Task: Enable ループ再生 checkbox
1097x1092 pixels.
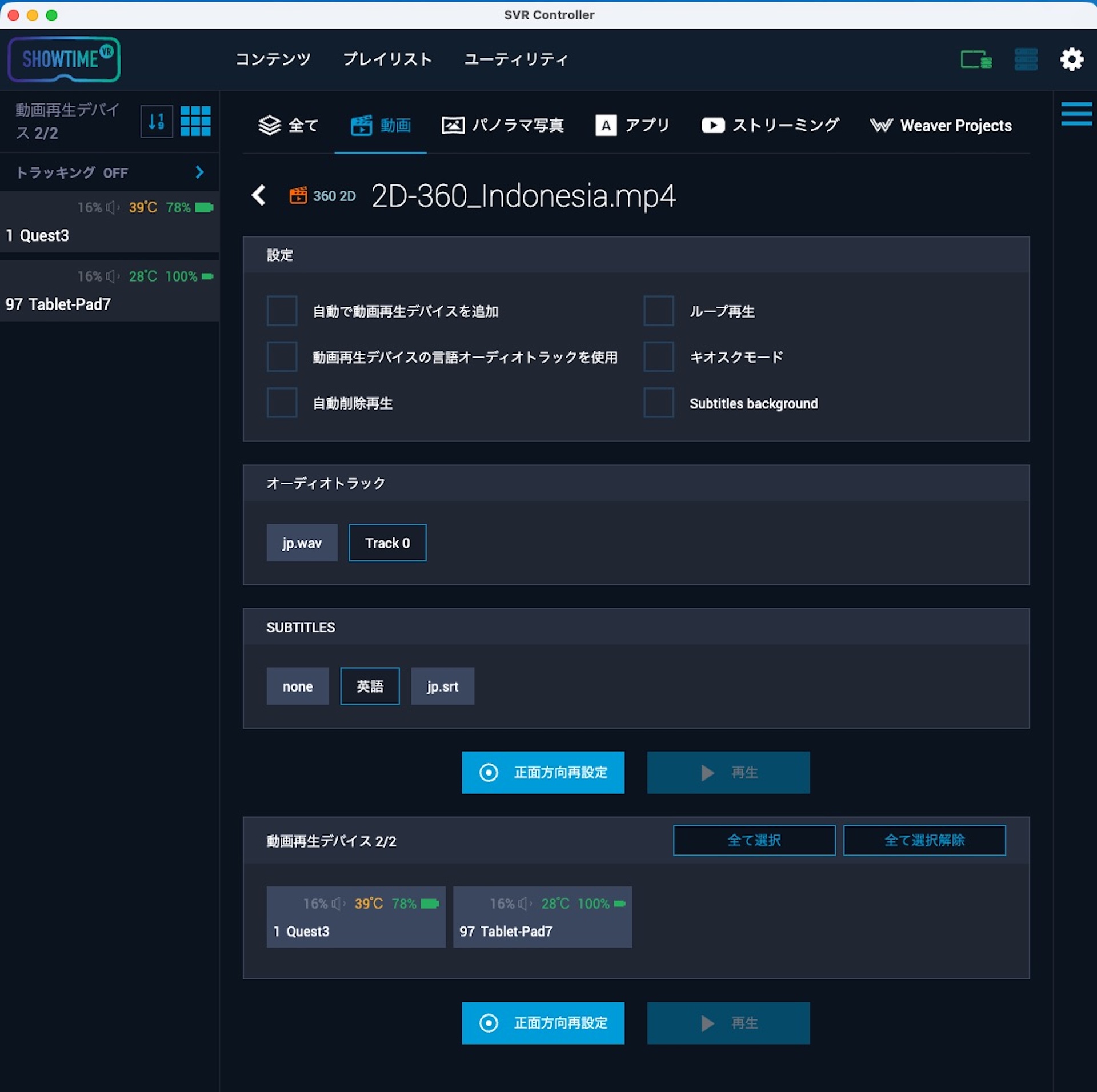Action: 658,311
